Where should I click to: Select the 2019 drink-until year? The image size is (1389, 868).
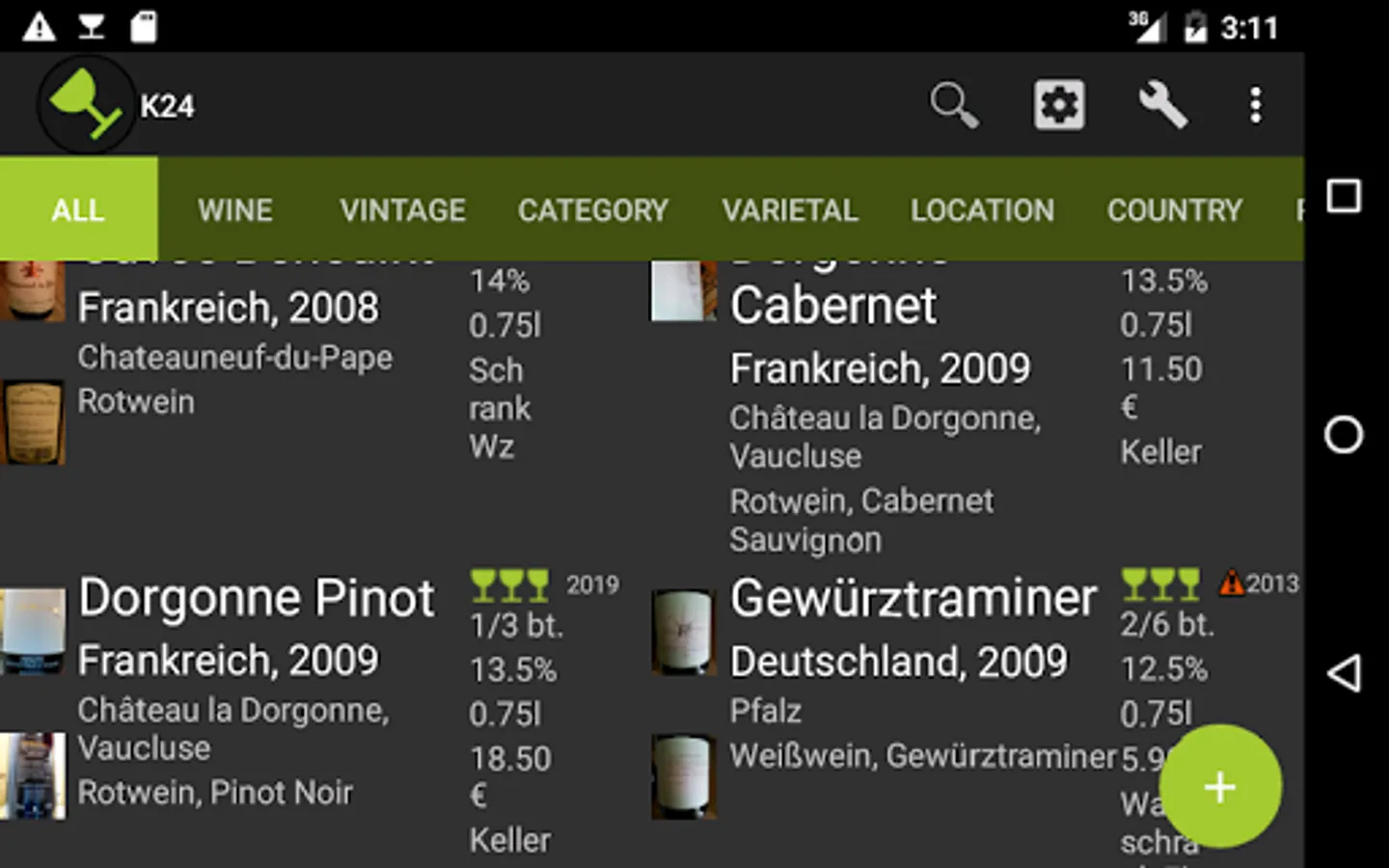coord(592,584)
